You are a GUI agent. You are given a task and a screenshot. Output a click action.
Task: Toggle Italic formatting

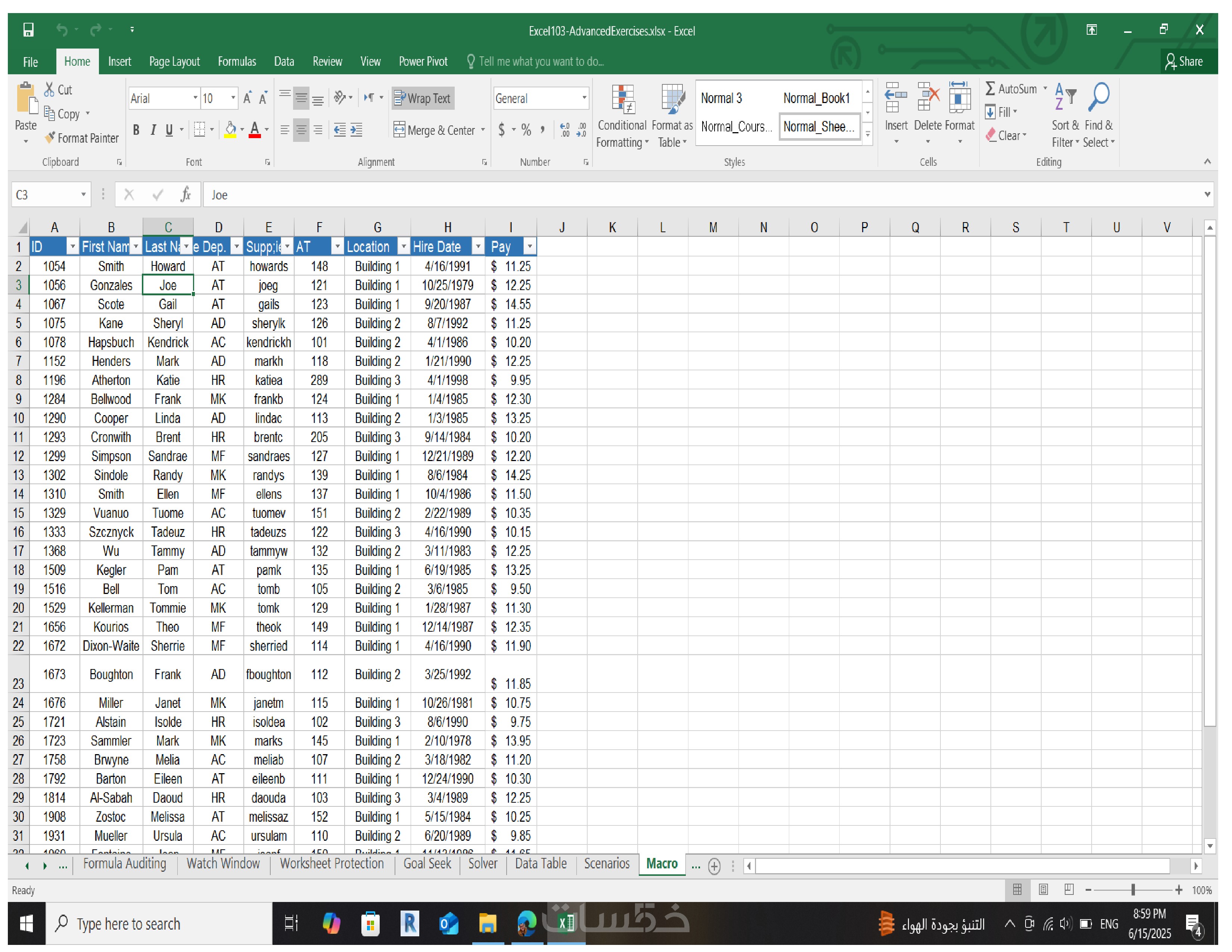tap(153, 130)
